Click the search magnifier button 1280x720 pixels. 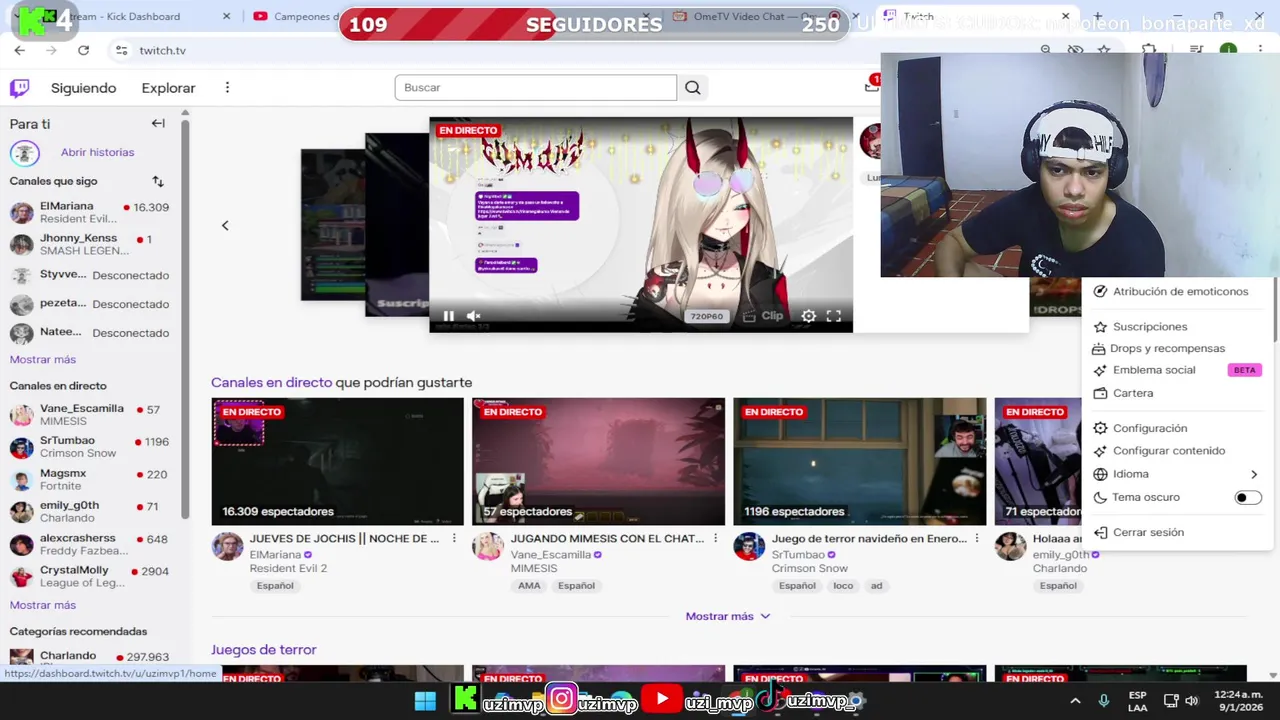point(692,88)
